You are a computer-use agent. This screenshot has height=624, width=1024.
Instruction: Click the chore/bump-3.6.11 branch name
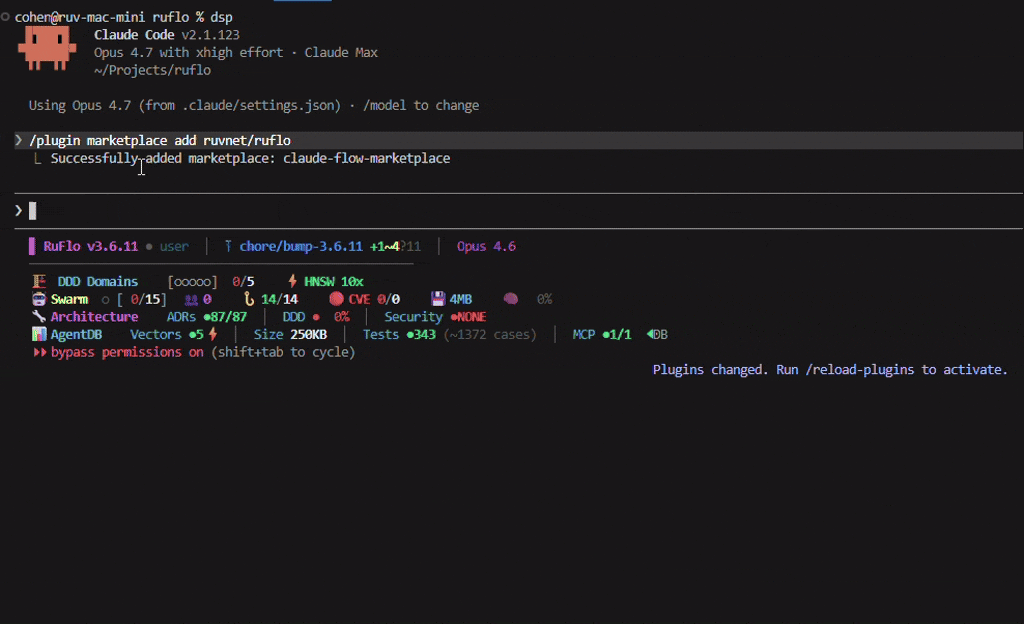tap(300, 246)
